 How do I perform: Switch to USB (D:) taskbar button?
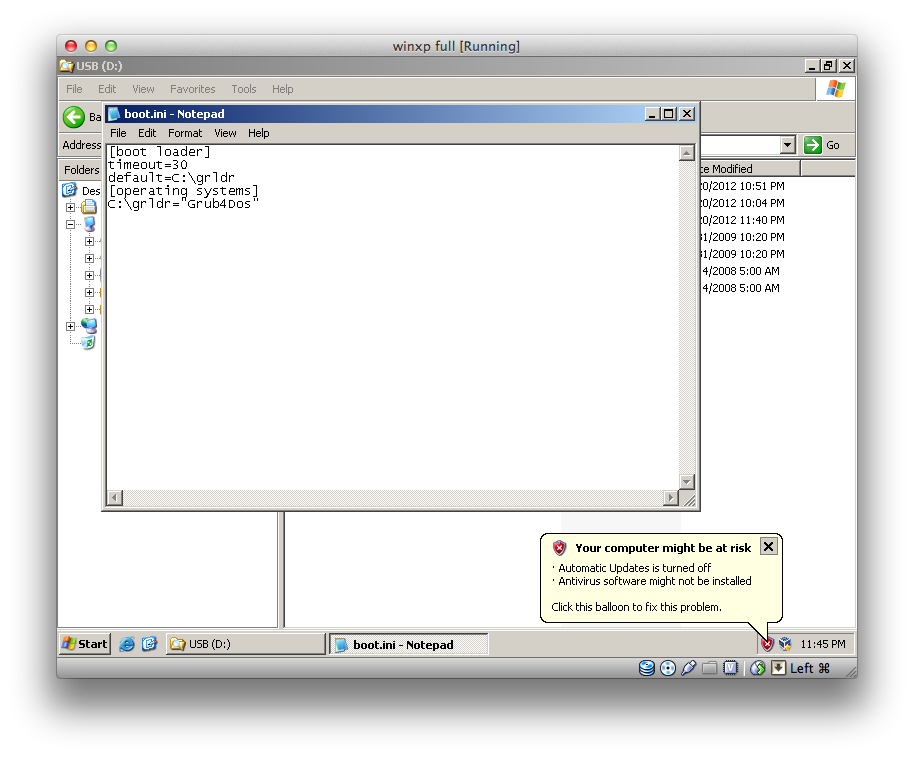(x=245, y=644)
